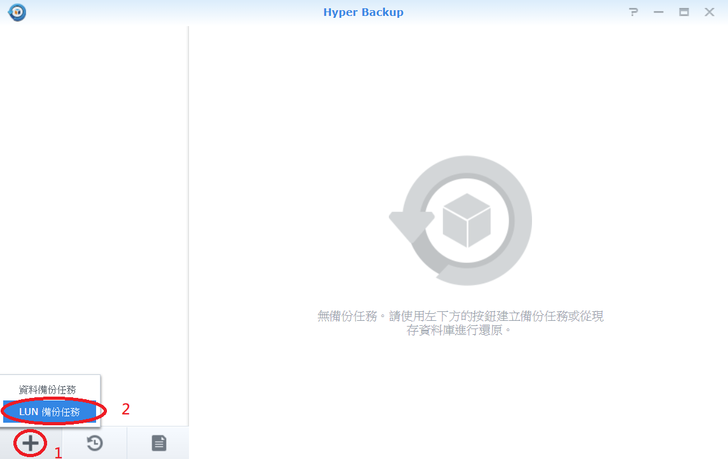Open the restore clock-arrow icon
This screenshot has width=728, height=459.
click(95, 443)
